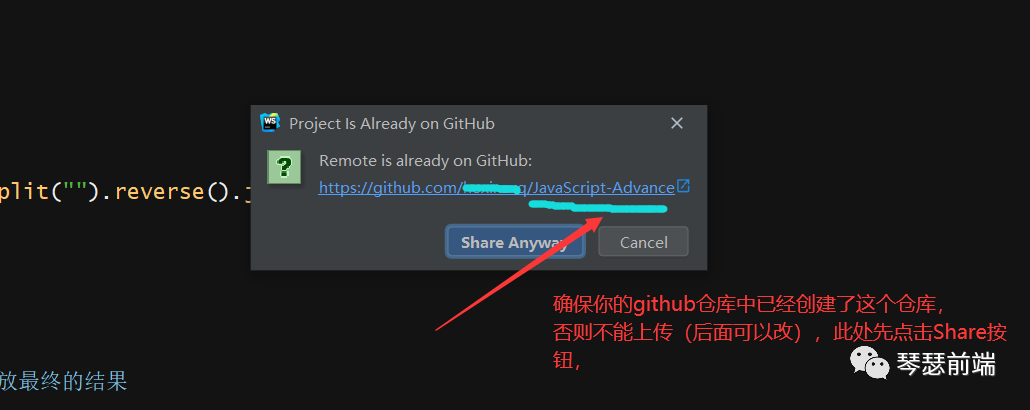Click the red annotation line starting 否则不能上传

[780, 333]
